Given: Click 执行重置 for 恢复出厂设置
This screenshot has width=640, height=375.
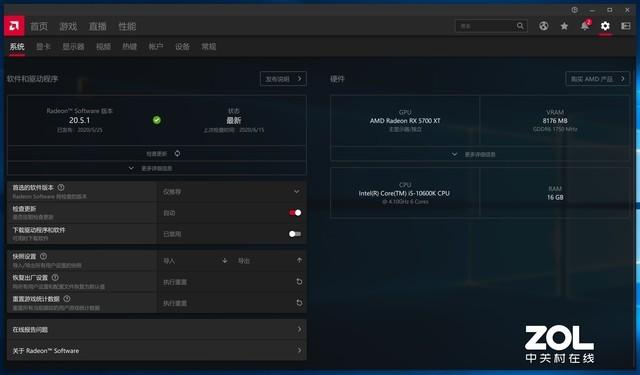Looking at the screenshot, I should point(231,282).
